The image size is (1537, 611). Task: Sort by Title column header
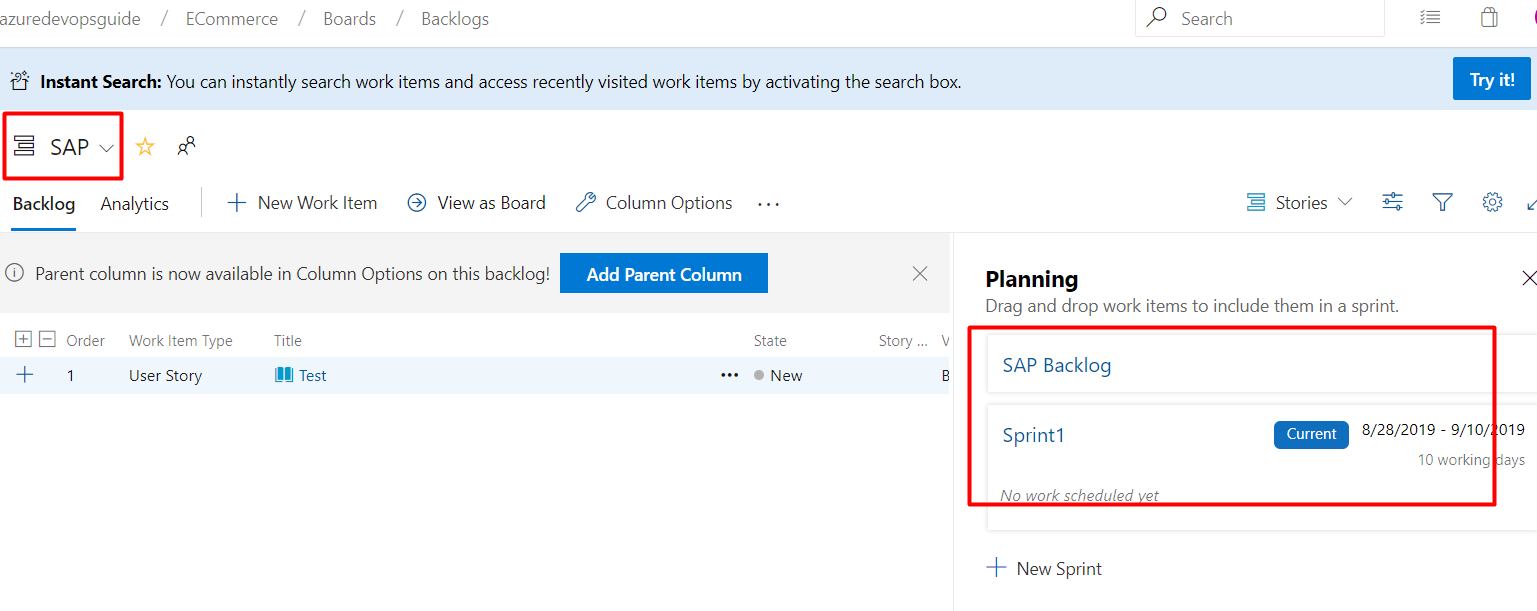pos(288,341)
